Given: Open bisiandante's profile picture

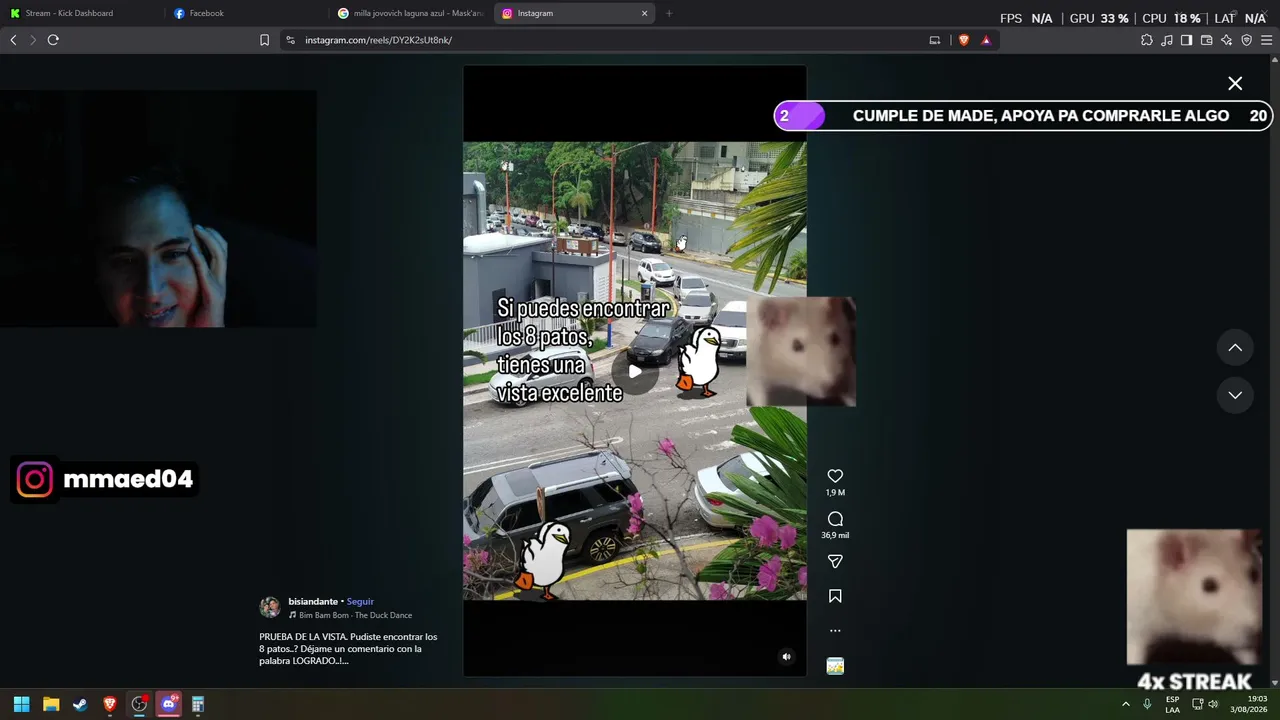Looking at the screenshot, I should (270, 607).
